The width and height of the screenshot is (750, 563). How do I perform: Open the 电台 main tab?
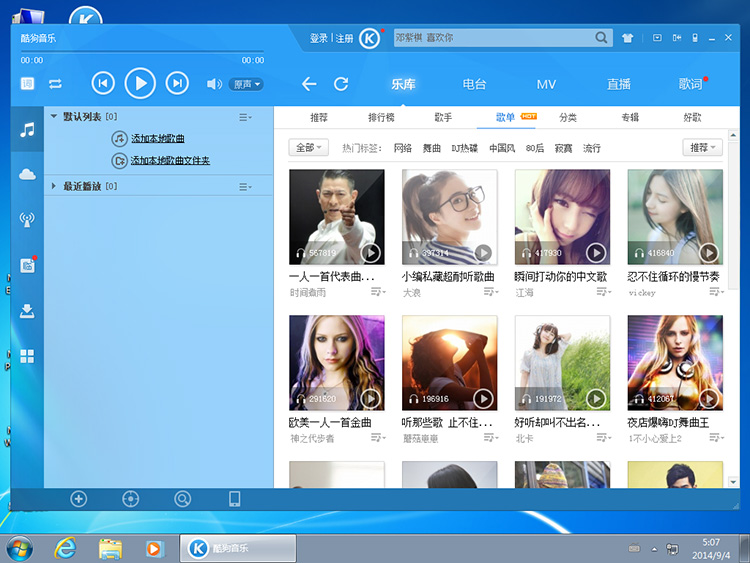(x=474, y=84)
